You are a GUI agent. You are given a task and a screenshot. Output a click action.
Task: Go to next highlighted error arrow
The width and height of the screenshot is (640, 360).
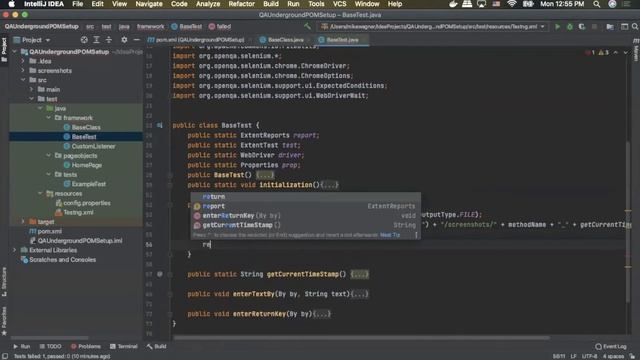625,53
